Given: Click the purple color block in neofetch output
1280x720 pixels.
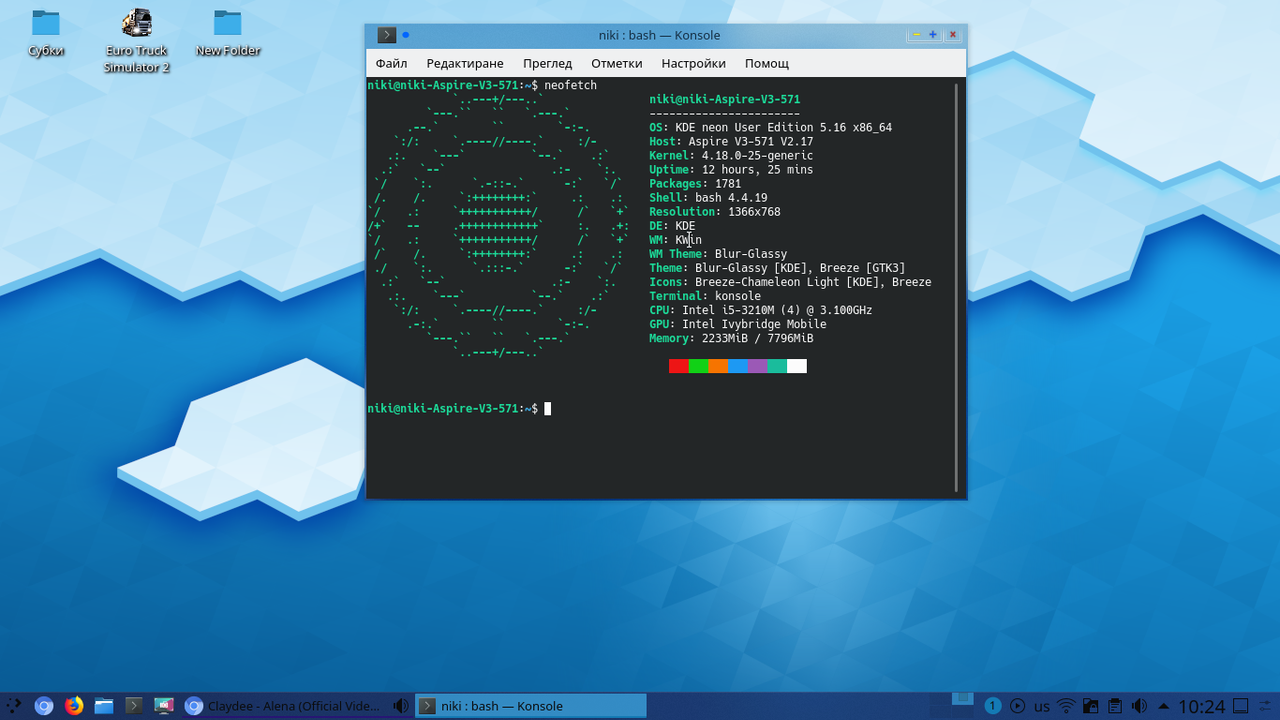Looking at the screenshot, I should (x=757, y=366).
